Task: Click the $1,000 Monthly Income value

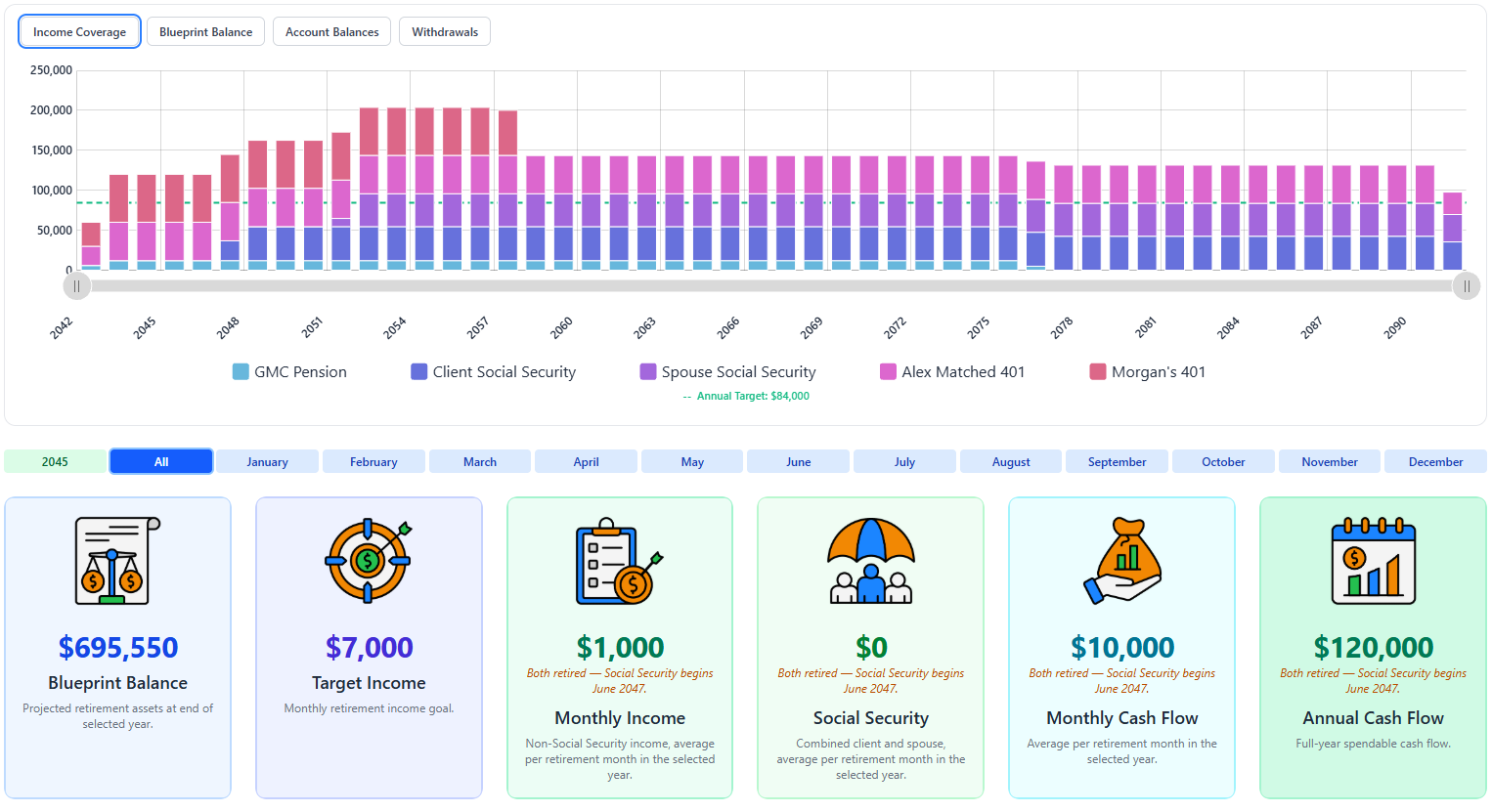Action: pyautogui.click(x=620, y=647)
